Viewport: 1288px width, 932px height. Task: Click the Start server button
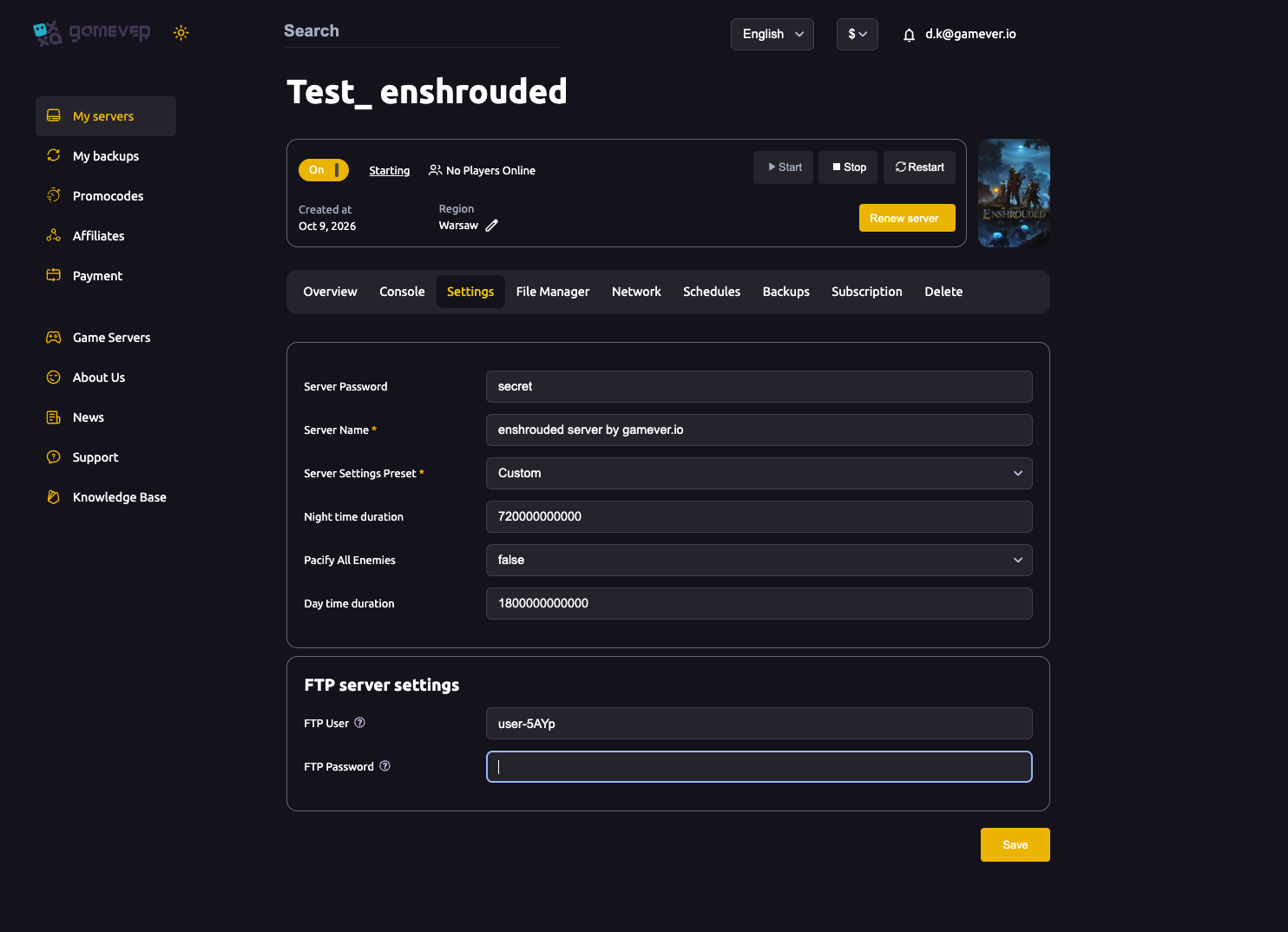click(784, 167)
